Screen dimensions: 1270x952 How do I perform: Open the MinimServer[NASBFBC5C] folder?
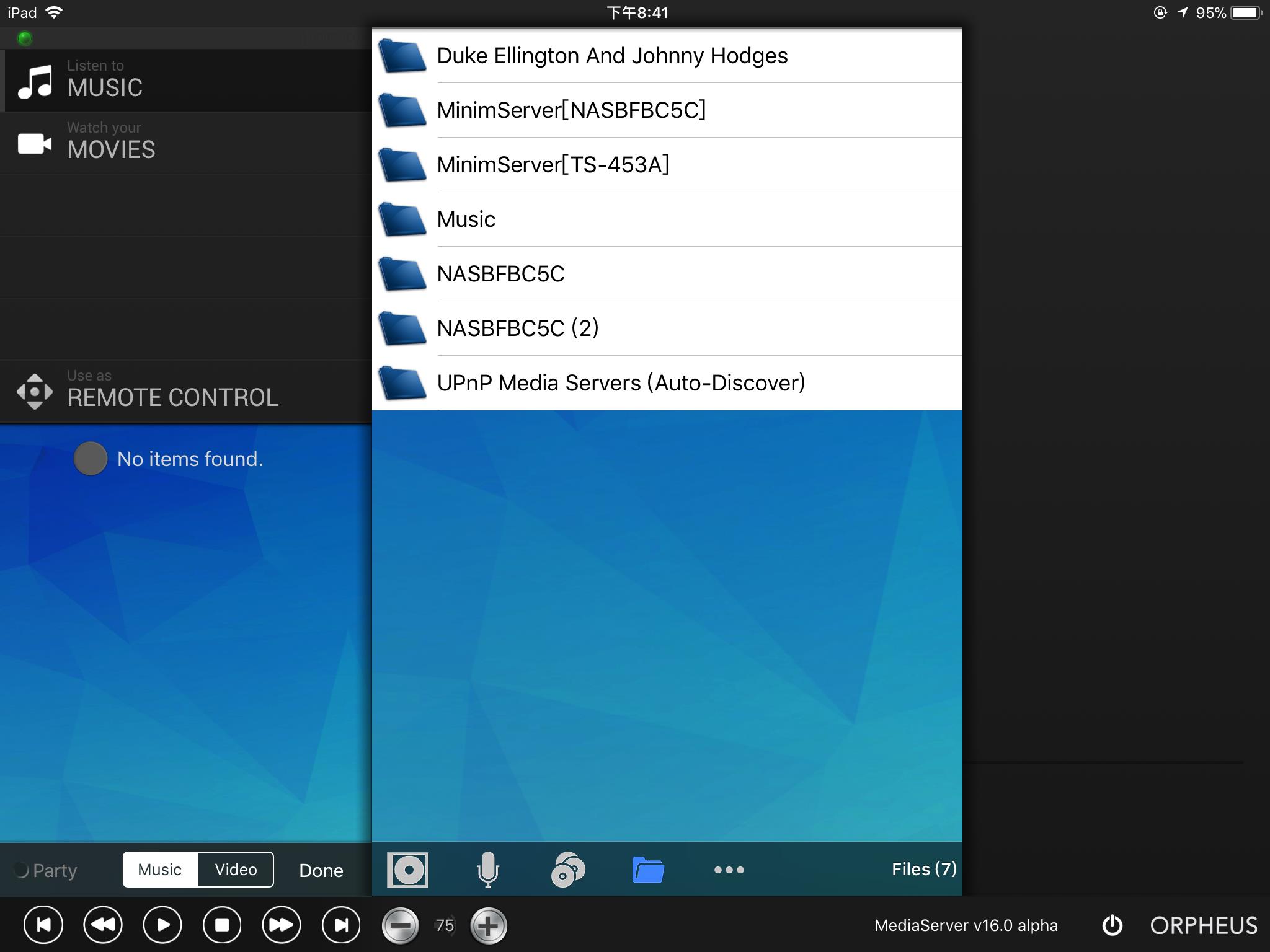click(667, 110)
